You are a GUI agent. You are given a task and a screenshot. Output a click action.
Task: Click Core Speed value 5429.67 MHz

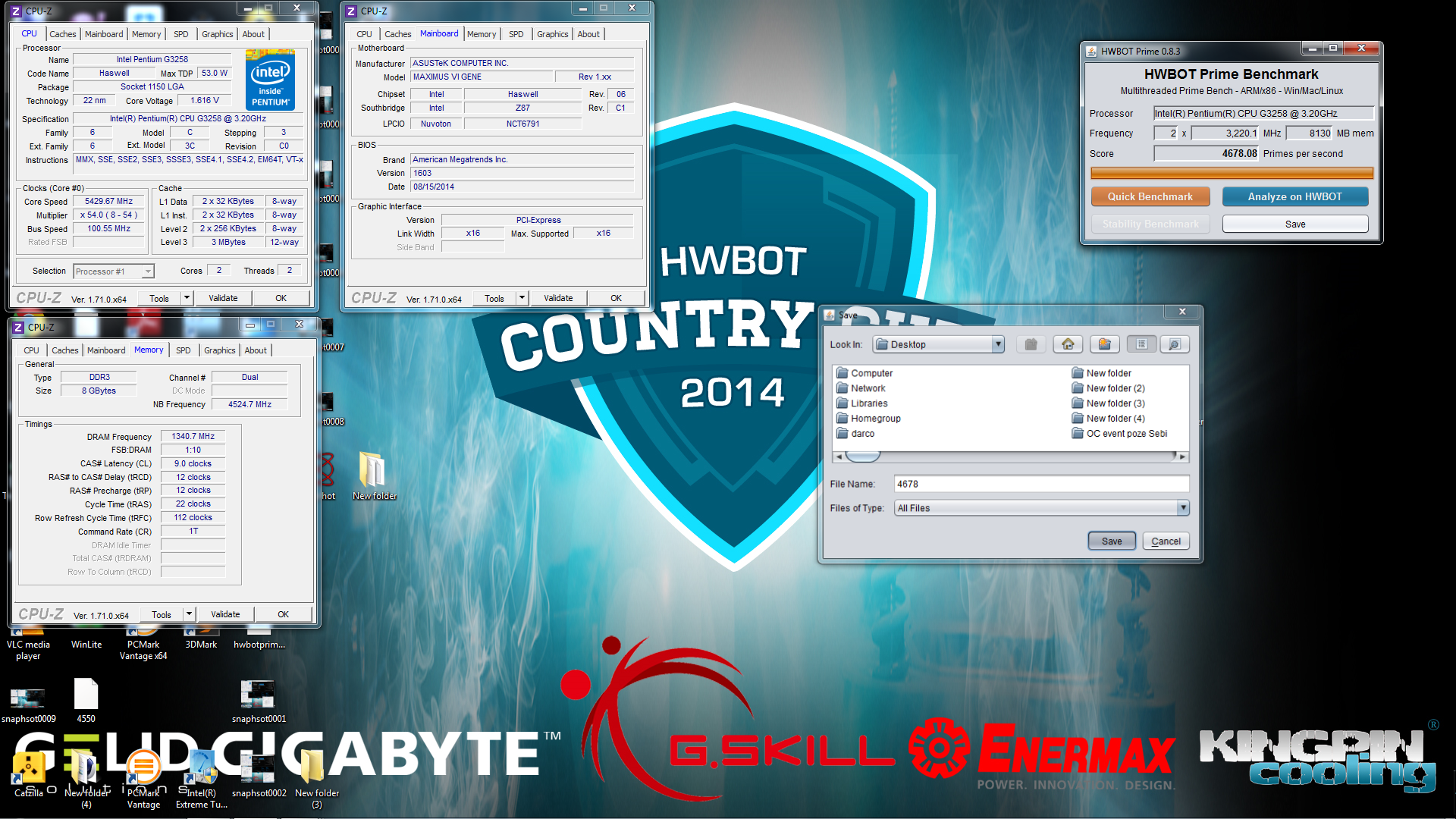[108, 202]
